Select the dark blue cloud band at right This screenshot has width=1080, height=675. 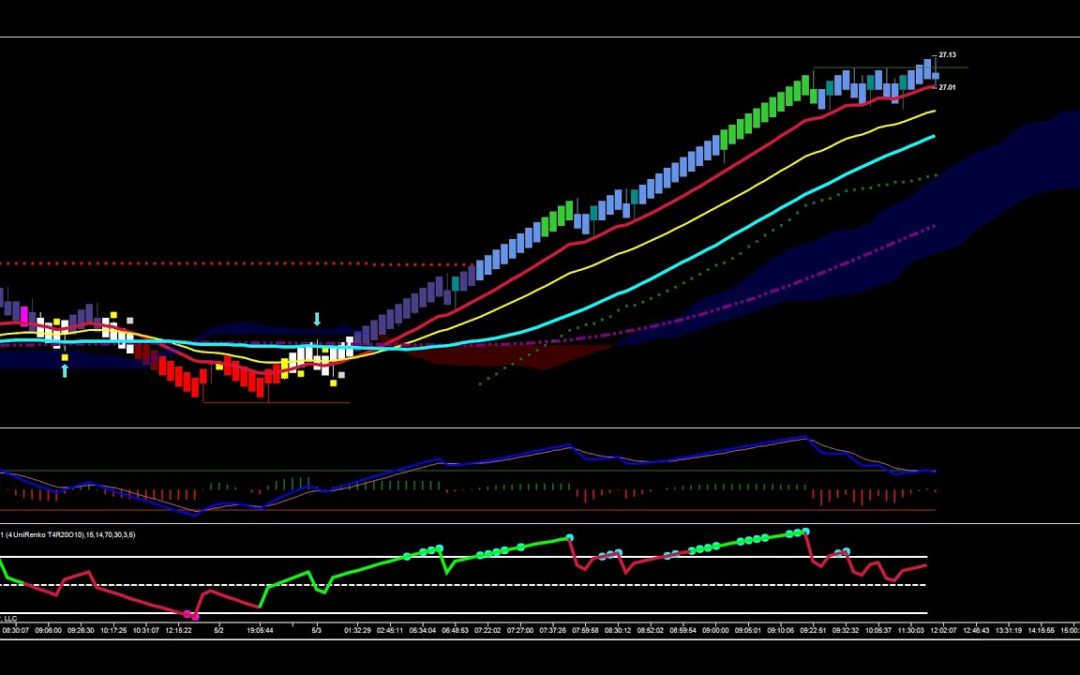point(964,207)
